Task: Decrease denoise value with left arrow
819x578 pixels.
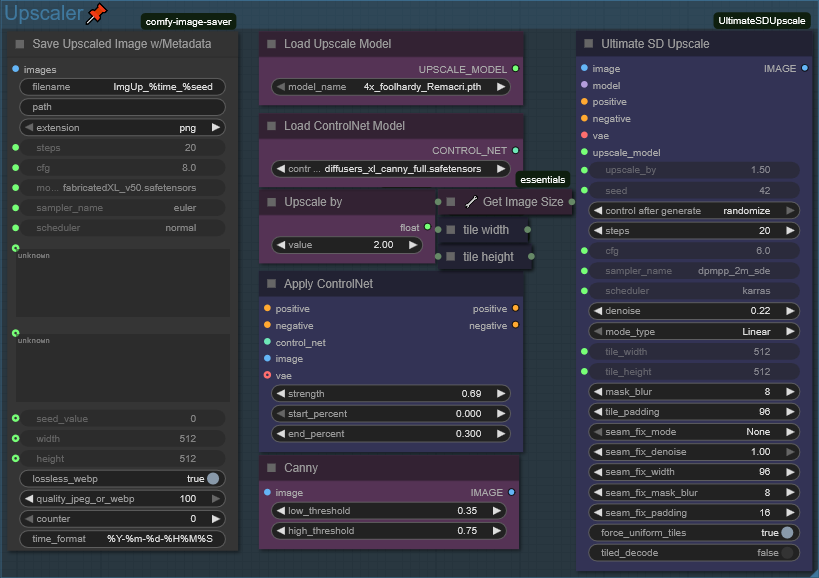Action: click(598, 311)
